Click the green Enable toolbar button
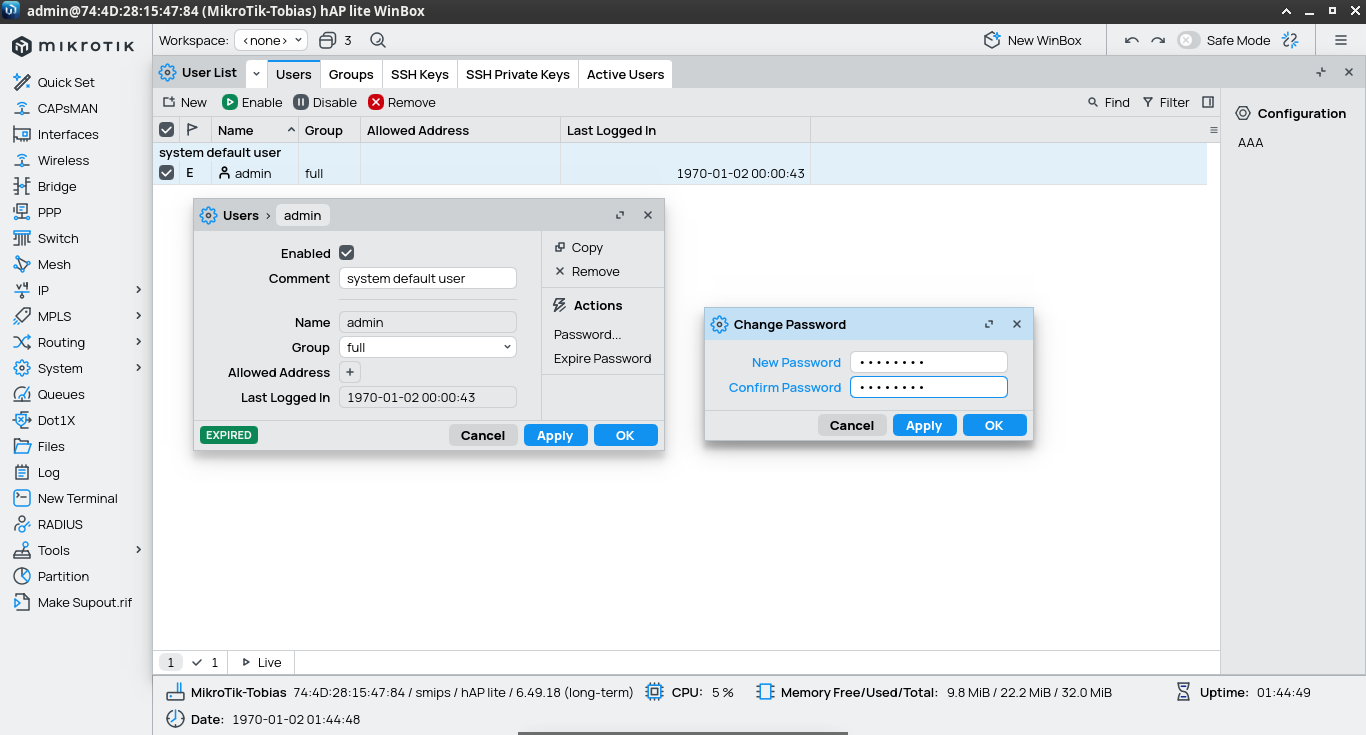This screenshot has width=1366, height=735. click(x=252, y=102)
